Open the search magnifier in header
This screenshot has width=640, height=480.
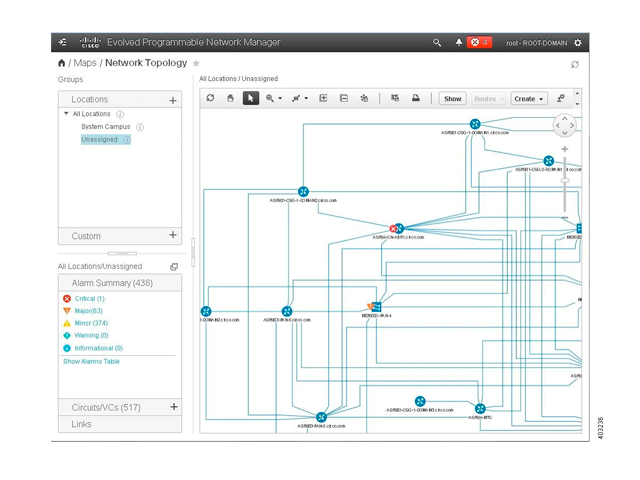tap(437, 43)
